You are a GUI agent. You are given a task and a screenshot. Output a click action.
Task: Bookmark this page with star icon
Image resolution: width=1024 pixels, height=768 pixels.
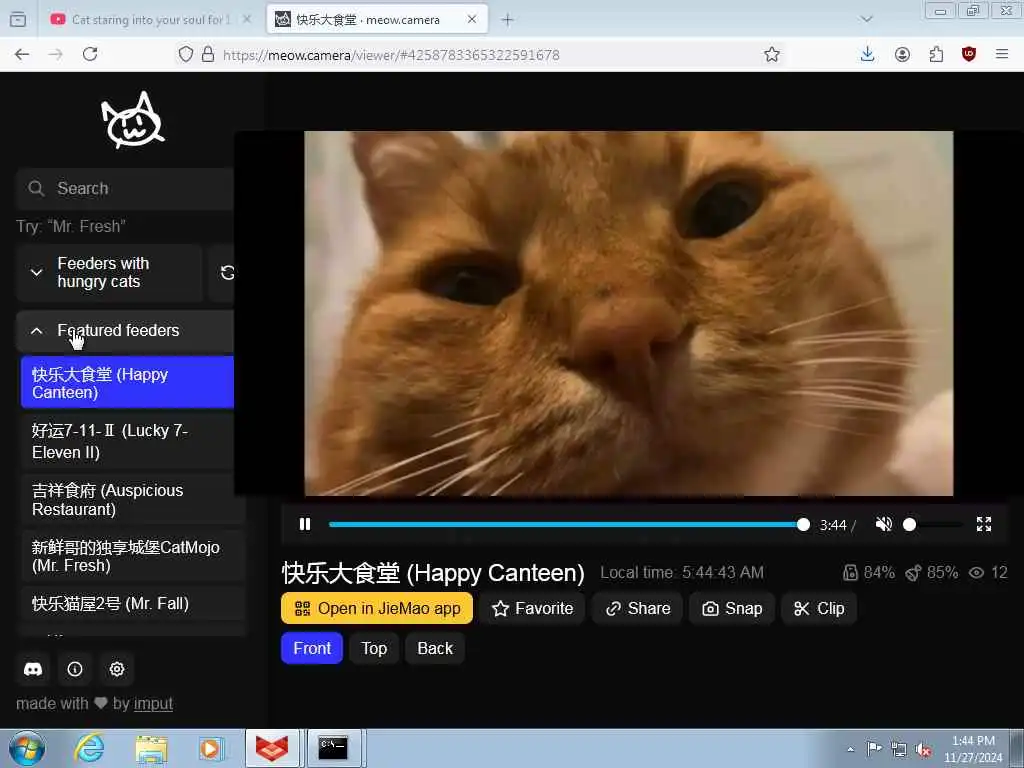pos(772,55)
